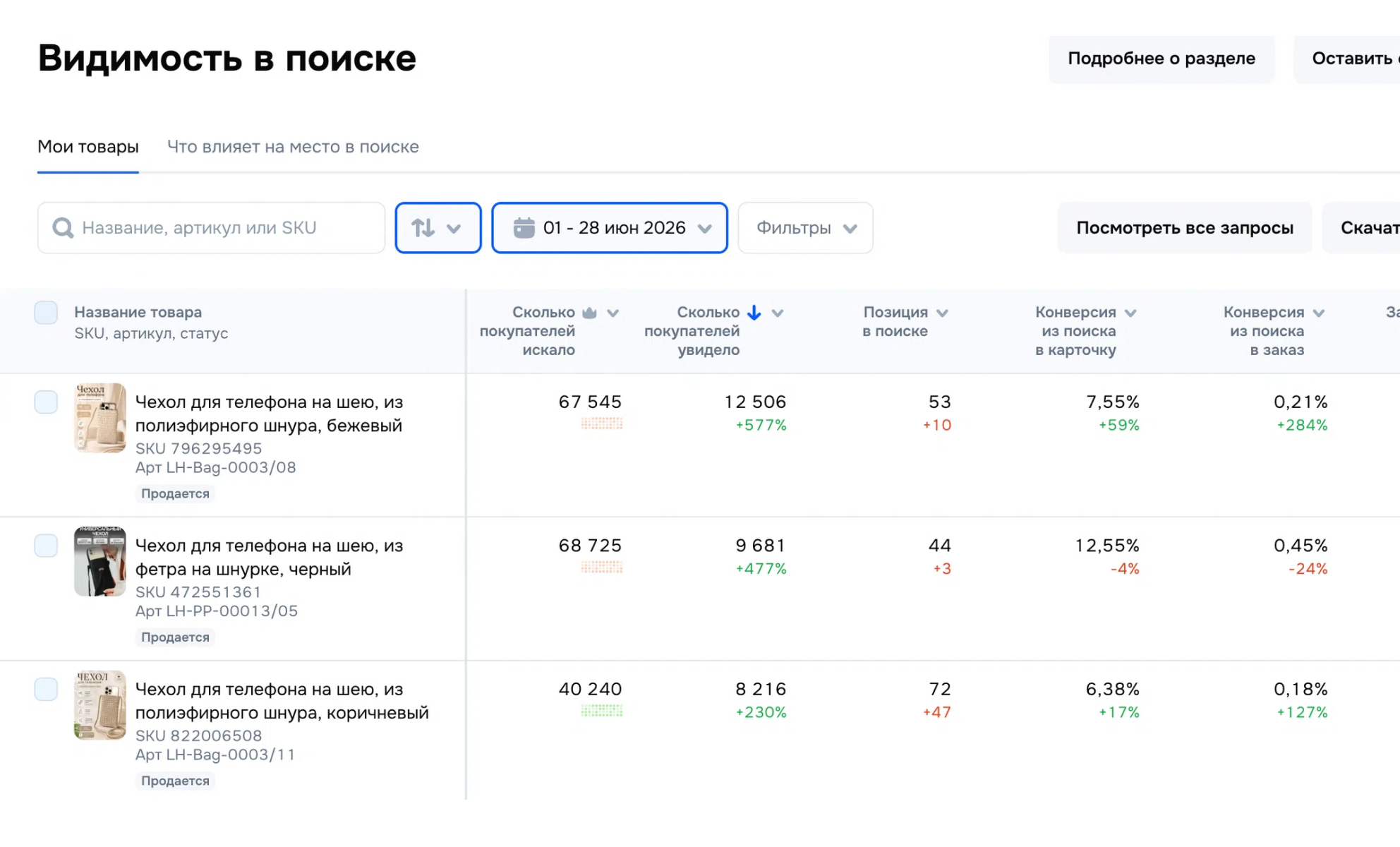Click Продается status of black case
The width and height of the screenshot is (1400, 847).
(x=175, y=637)
